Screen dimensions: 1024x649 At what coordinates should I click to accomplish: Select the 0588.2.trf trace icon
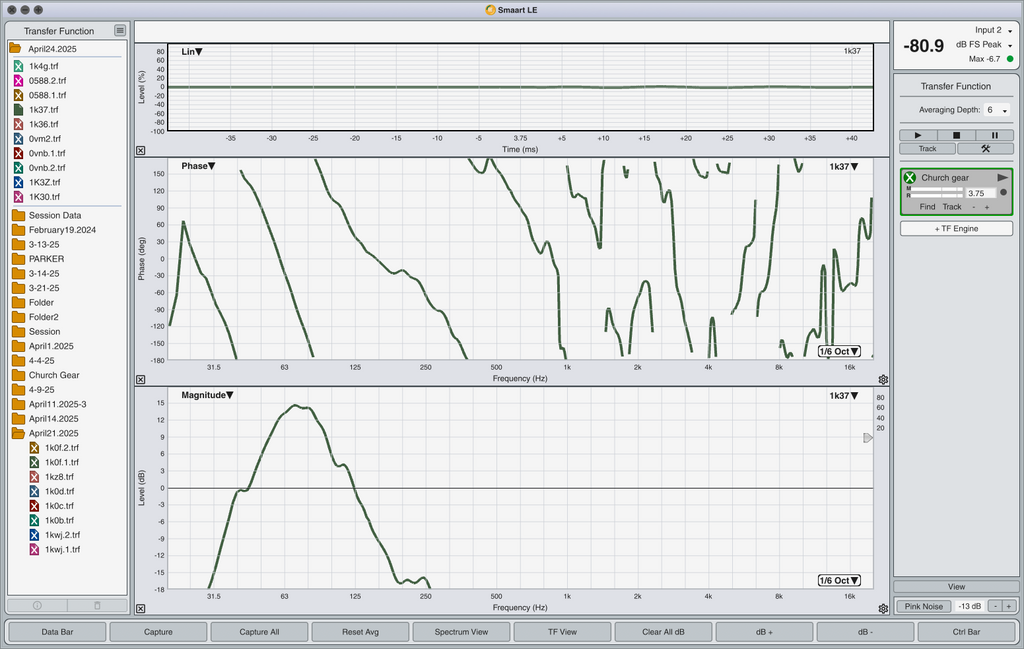[18, 80]
